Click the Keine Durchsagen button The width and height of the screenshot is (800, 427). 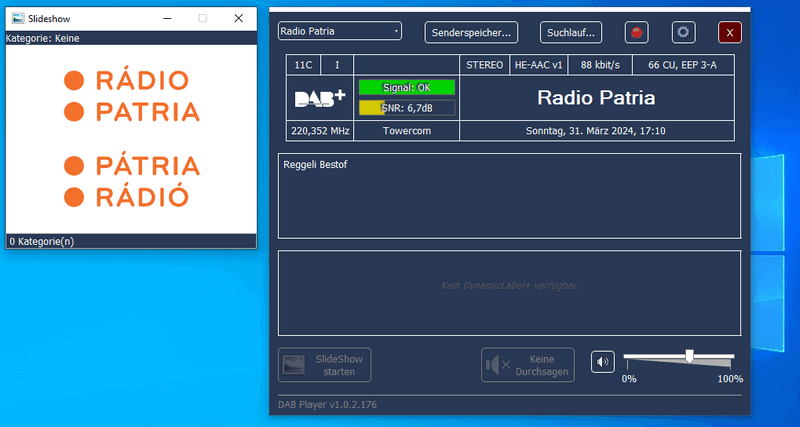(x=528, y=365)
